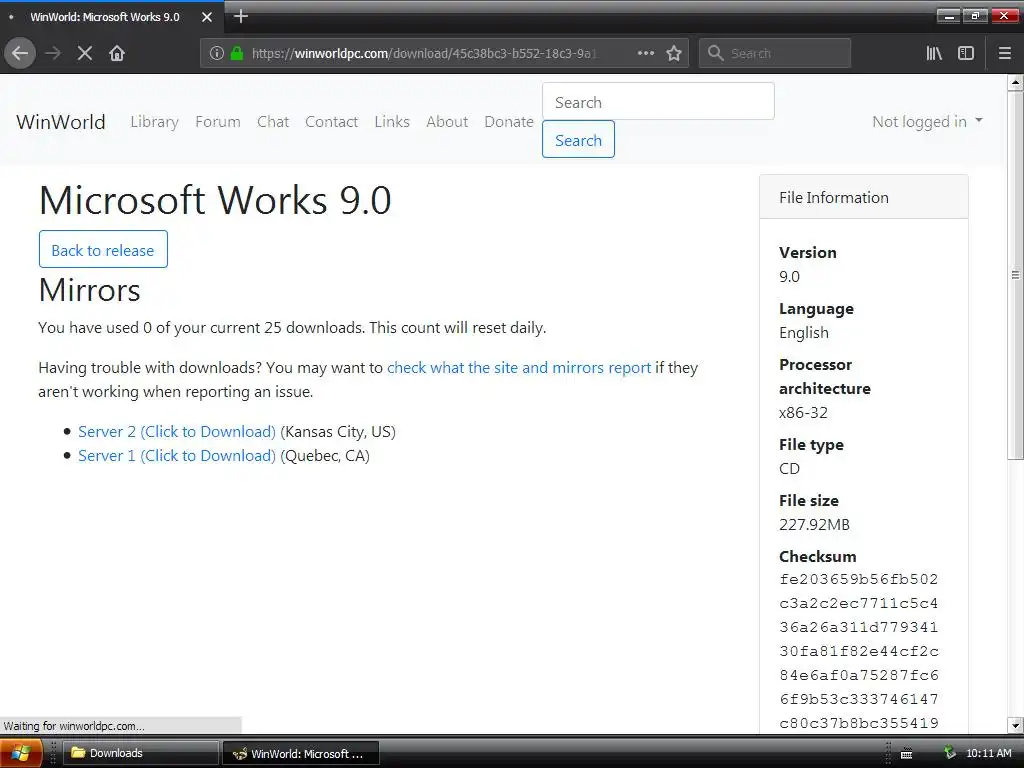Close the WinWorld Microsoft Works tab

click(206, 17)
